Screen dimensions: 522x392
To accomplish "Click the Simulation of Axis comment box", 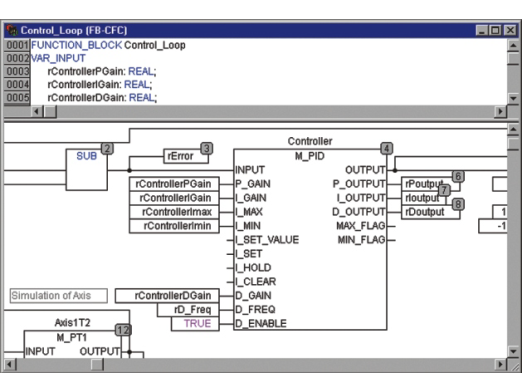I will (59, 296).
